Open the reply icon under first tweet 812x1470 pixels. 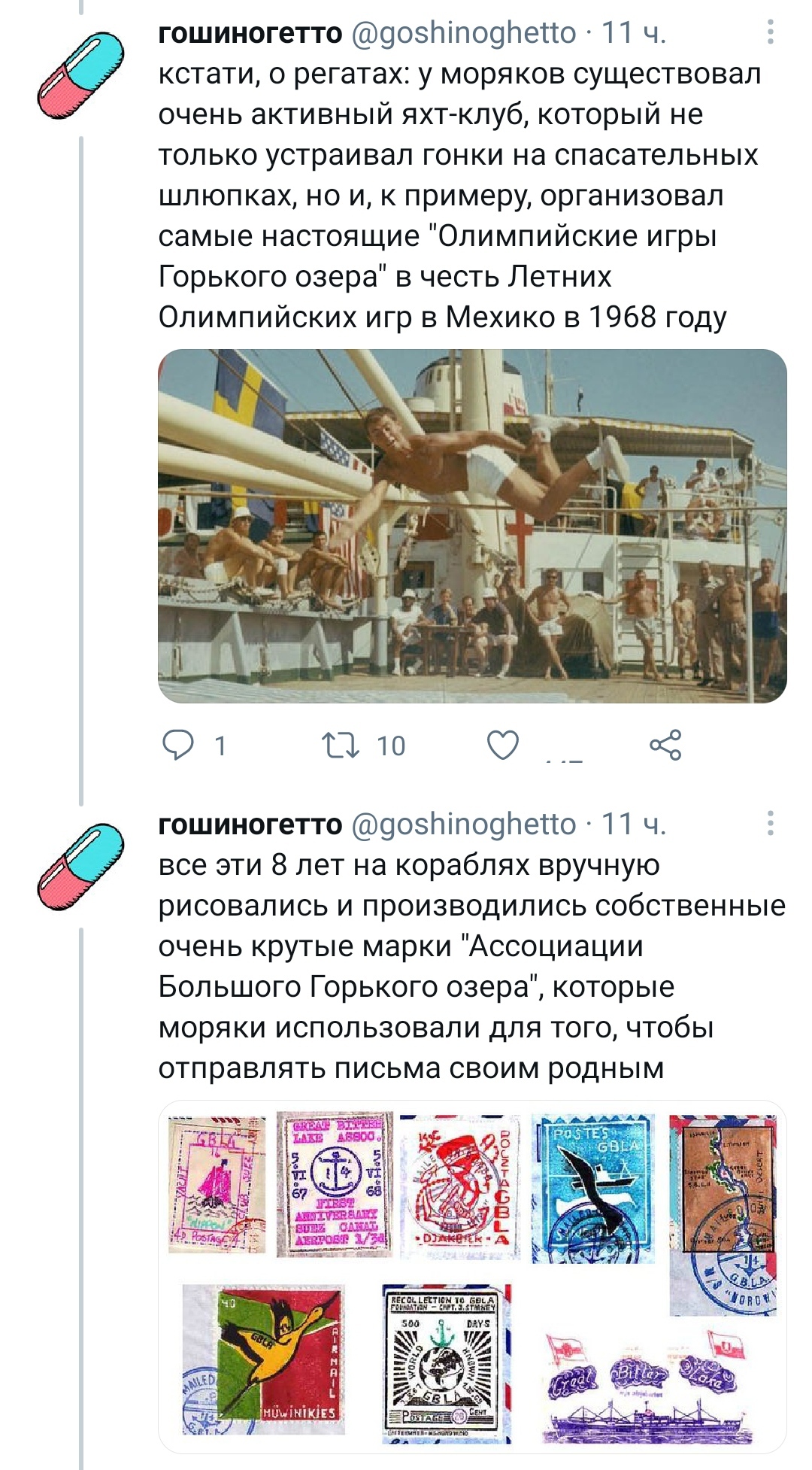tap(178, 745)
